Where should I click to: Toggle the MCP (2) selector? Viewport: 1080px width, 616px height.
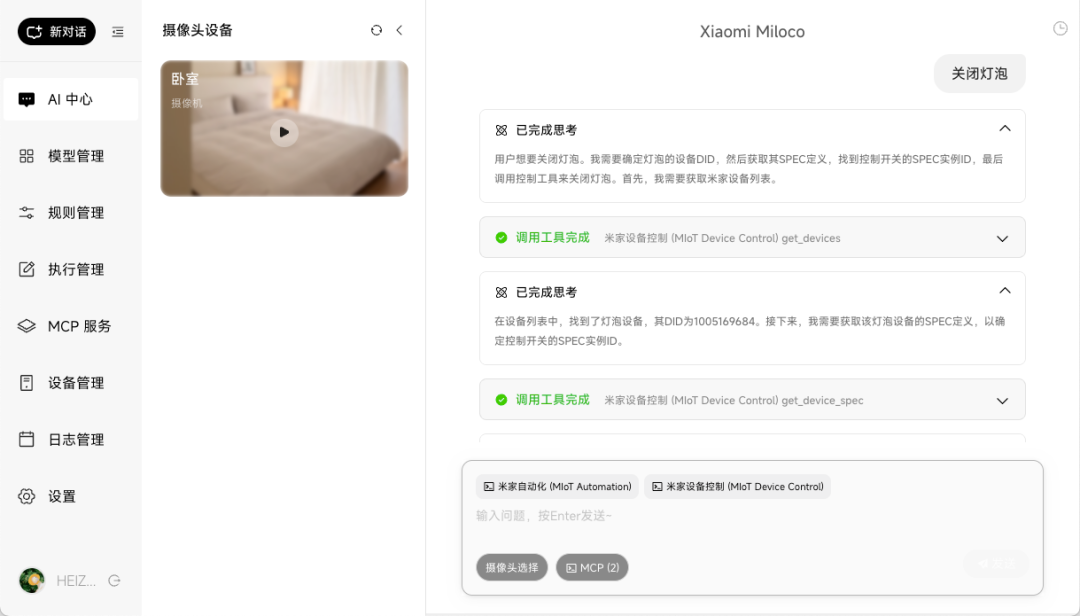click(x=592, y=567)
